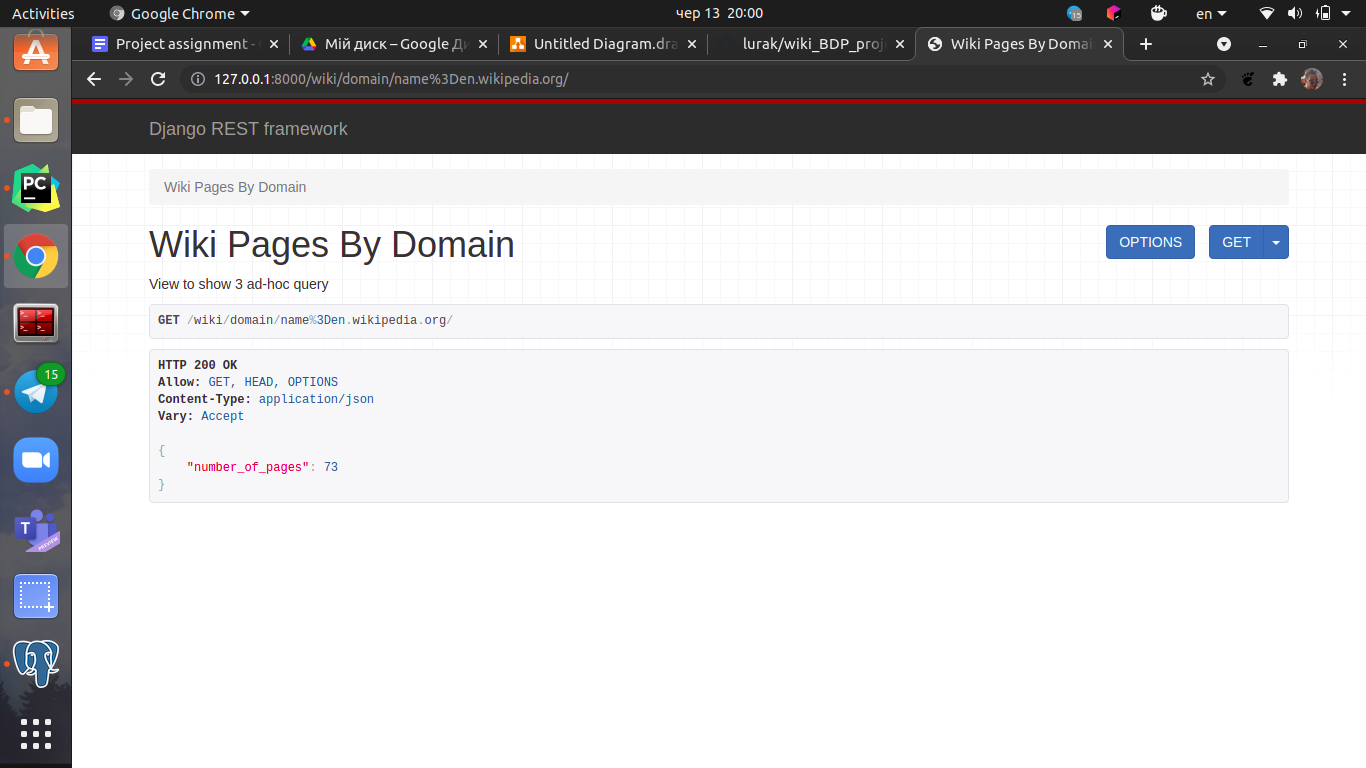Click the extension icon left of puzzle
Viewport: 1366px width, 768px height.
pyautogui.click(x=1248, y=79)
